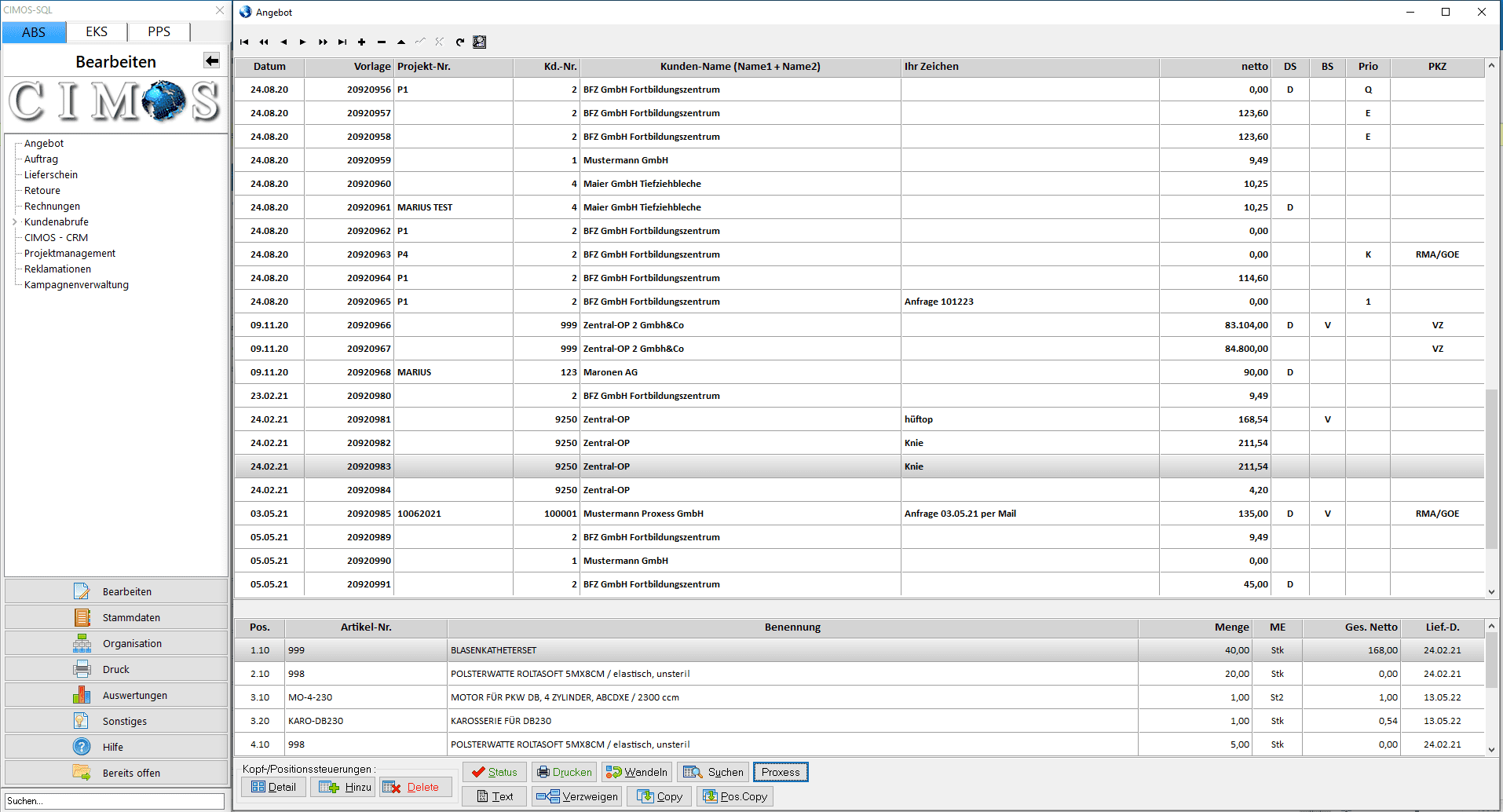
Task: Jump to first record navigation icon
Action: (x=244, y=42)
